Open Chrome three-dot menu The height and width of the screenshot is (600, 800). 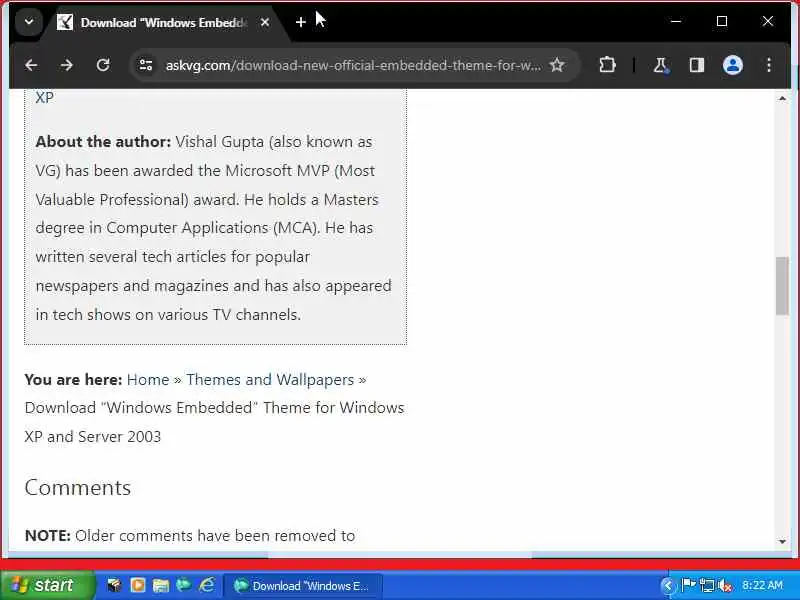pos(769,65)
